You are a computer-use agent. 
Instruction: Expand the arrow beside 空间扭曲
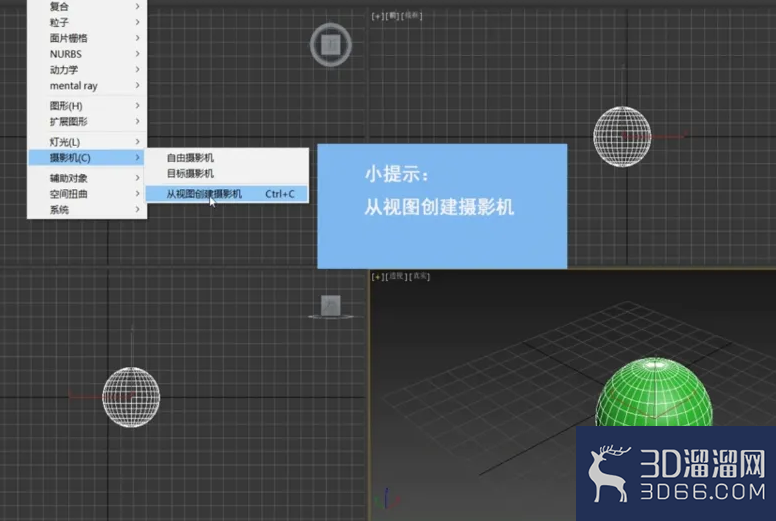(138, 193)
